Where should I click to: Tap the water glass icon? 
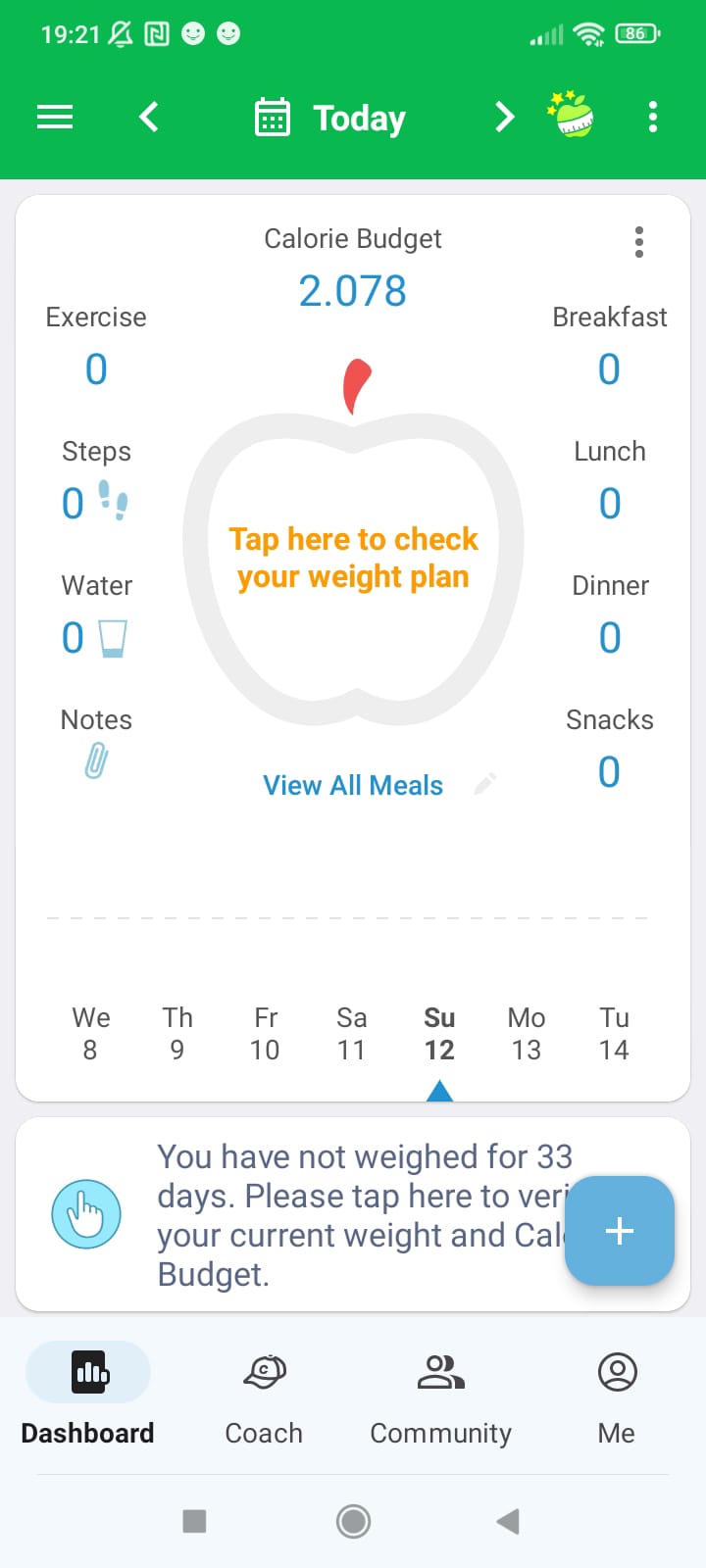pyautogui.click(x=113, y=638)
